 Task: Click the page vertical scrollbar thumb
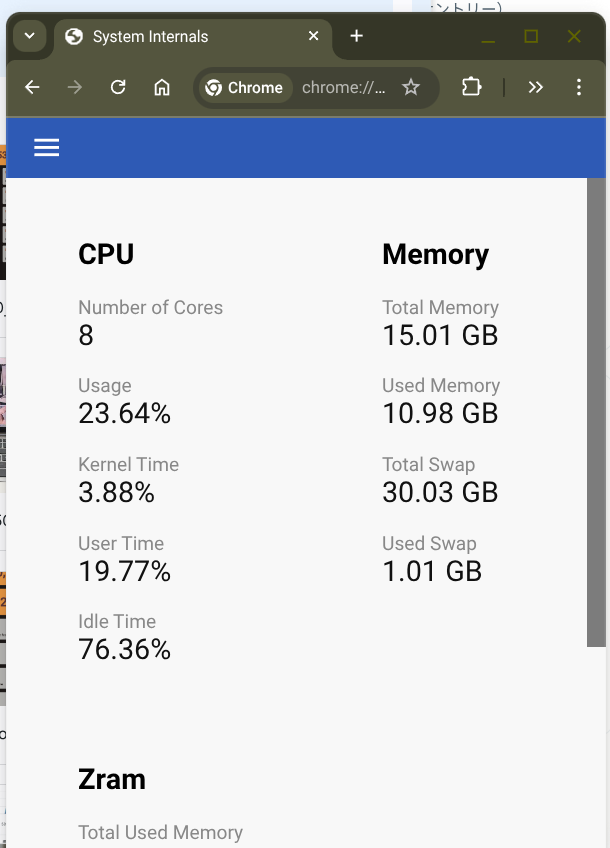[x=596, y=412]
